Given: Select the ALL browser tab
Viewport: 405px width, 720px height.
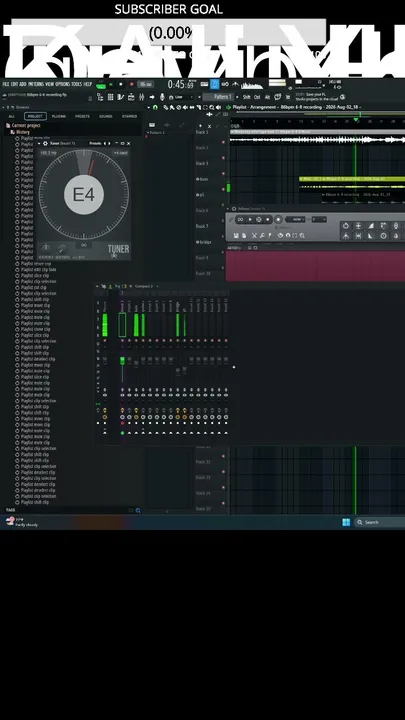Looking at the screenshot, I should tap(11, 116).
